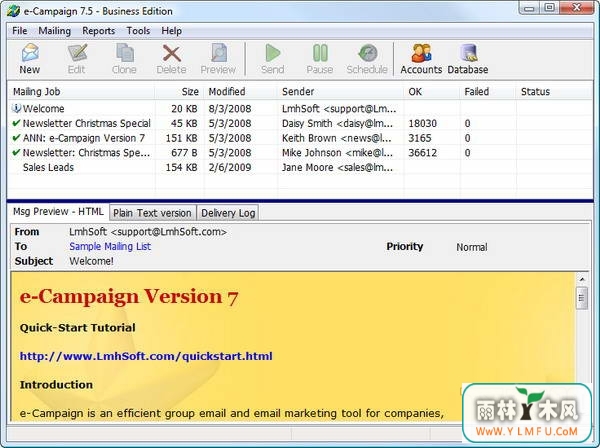Click the 8/3/2008 modified date
600x448 pixels.
pos(230,109)
